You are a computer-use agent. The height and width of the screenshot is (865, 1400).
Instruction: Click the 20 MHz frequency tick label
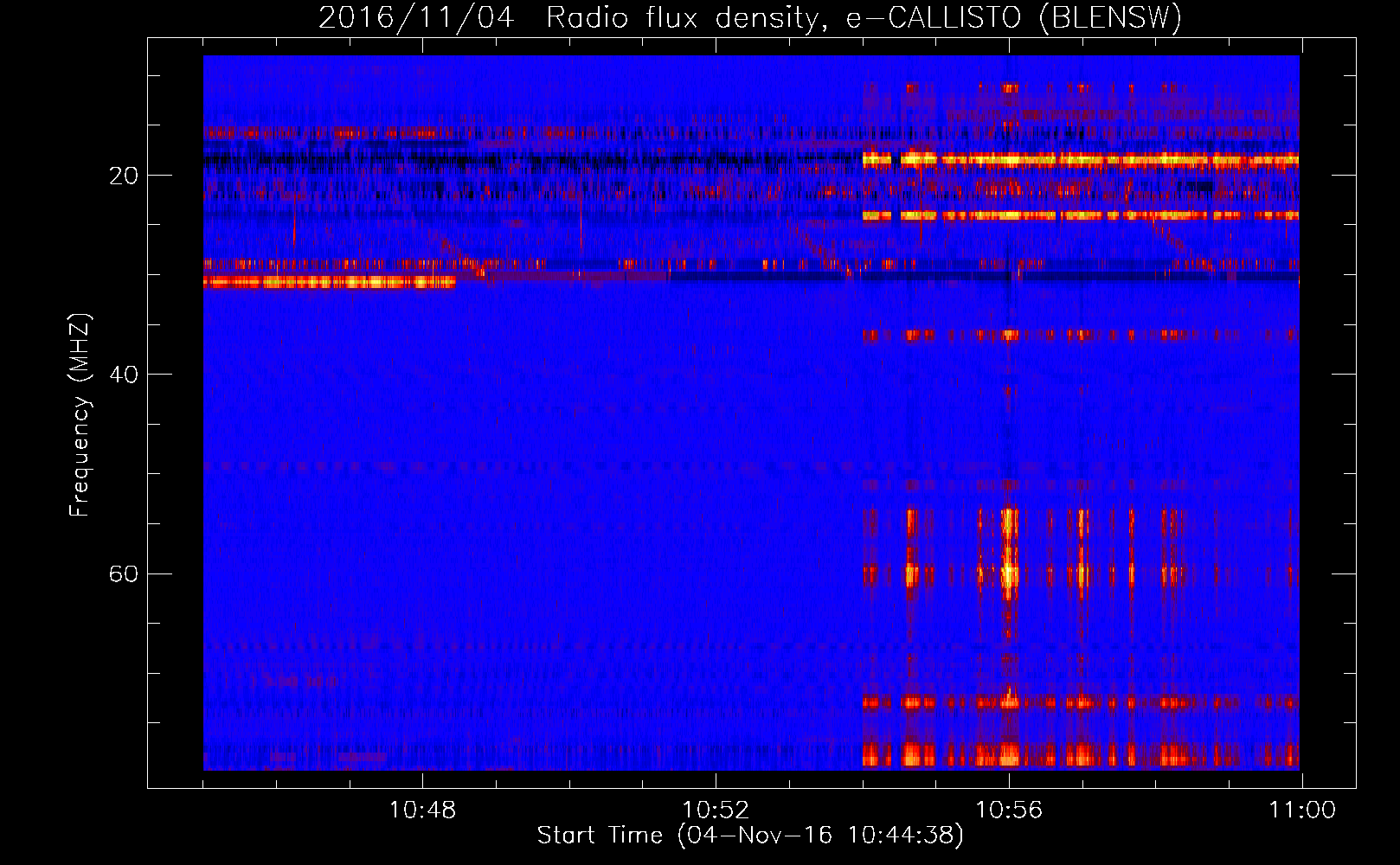click(124, 176)
